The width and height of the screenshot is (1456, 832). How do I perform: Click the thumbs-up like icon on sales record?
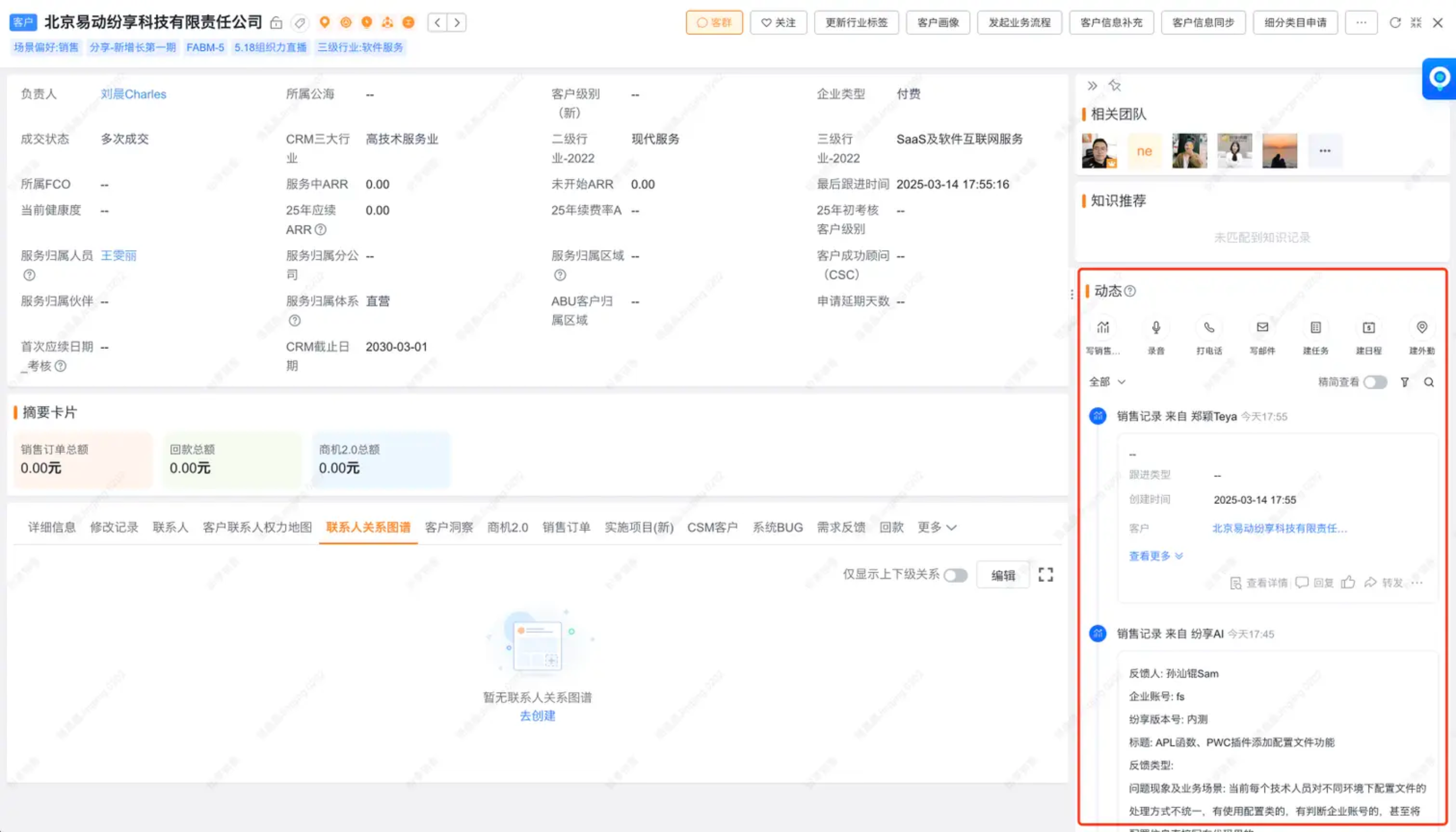pos(1348,582)
